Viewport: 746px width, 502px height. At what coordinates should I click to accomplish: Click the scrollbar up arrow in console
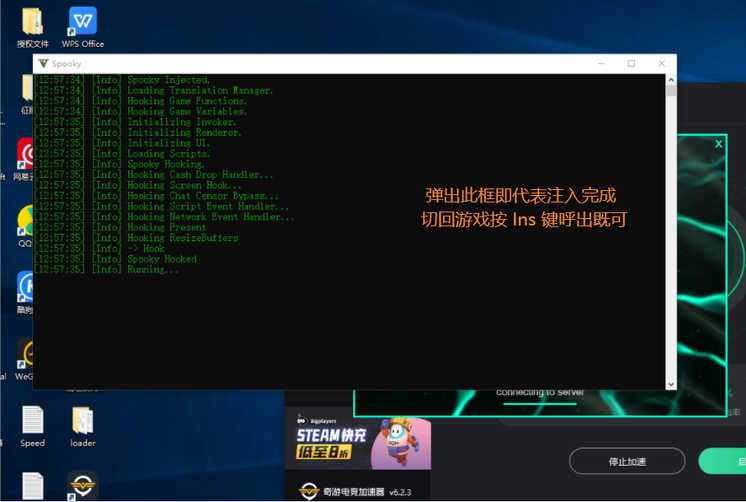(x=671, y=80)
